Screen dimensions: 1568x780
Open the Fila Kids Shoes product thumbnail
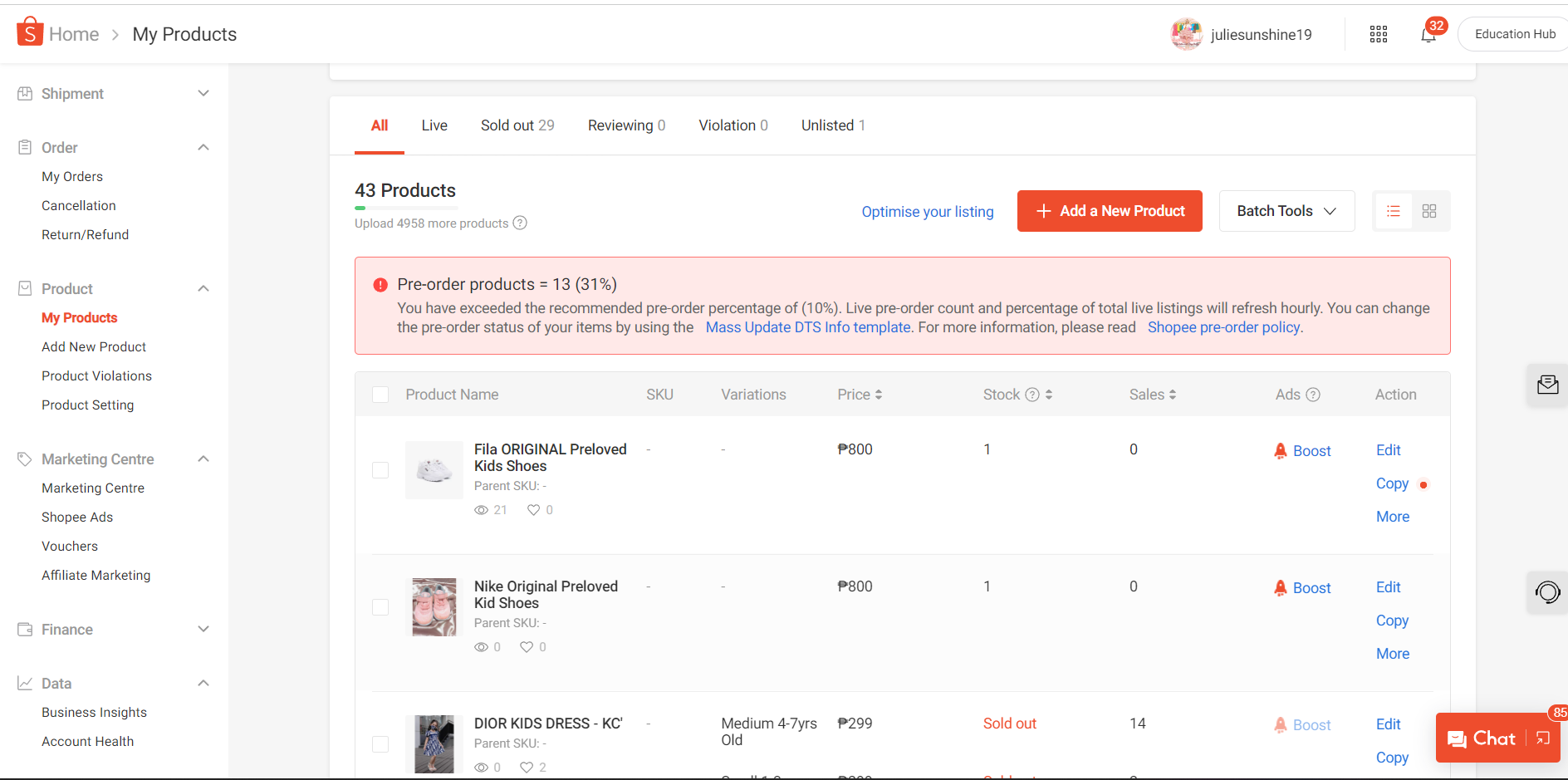pos(434,470)
